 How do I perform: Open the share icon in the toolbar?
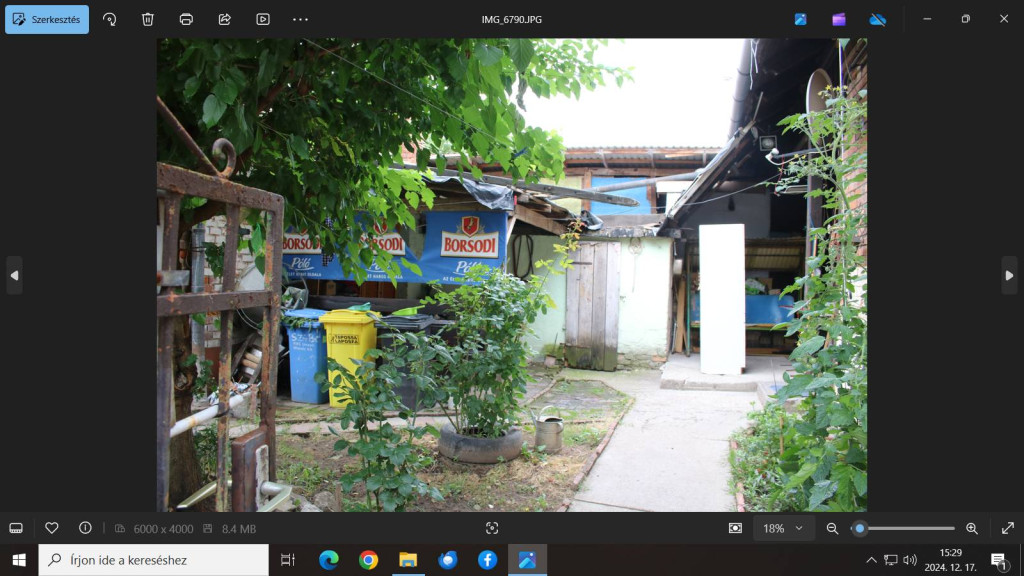pyautogui.click(x=224, y=19)
